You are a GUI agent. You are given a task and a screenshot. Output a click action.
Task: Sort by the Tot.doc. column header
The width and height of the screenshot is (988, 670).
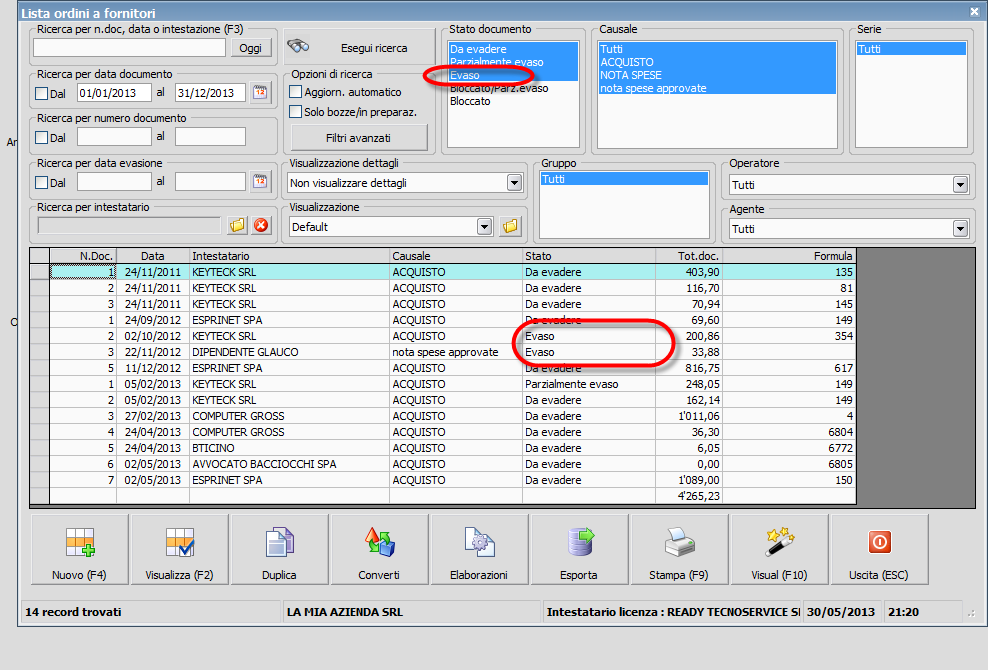688,256
